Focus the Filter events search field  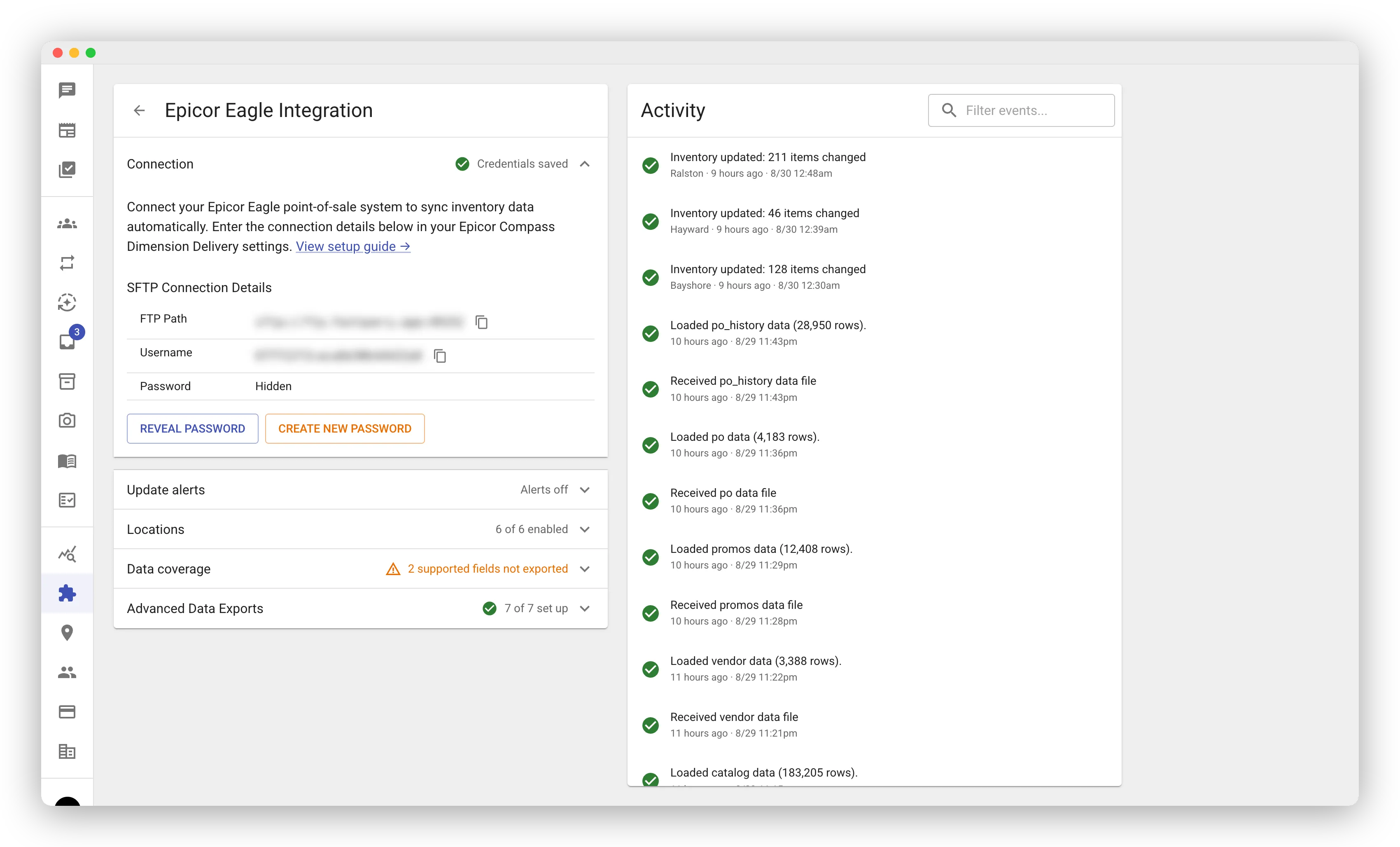1022,110
